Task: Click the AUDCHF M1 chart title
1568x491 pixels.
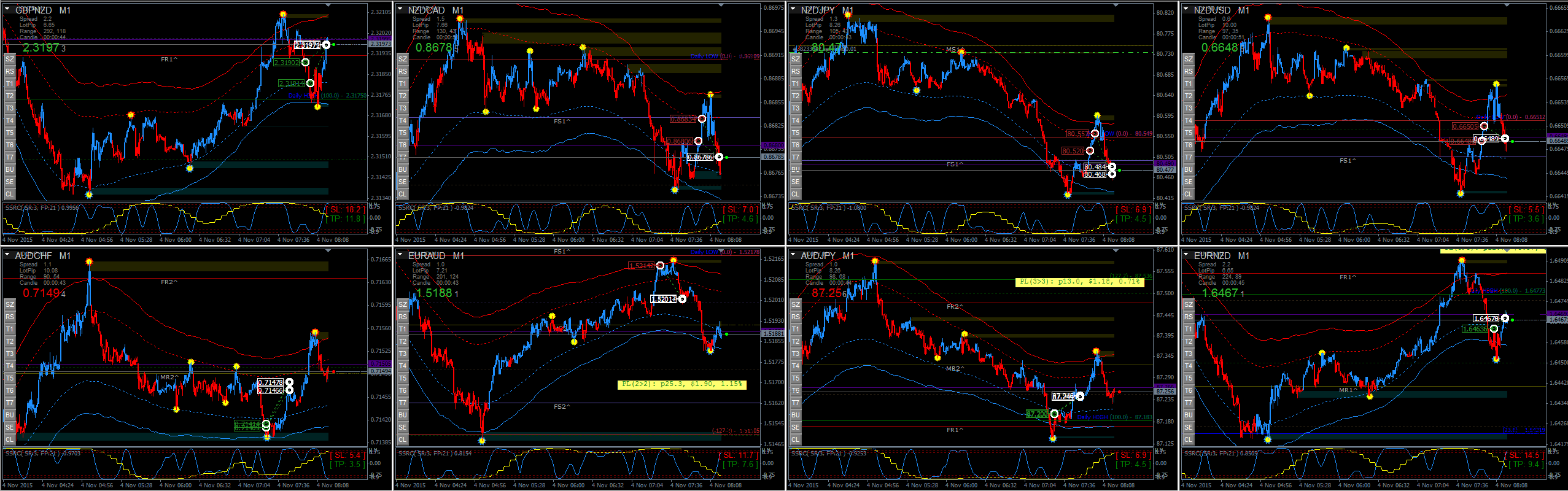Action: tap(42, 256)
